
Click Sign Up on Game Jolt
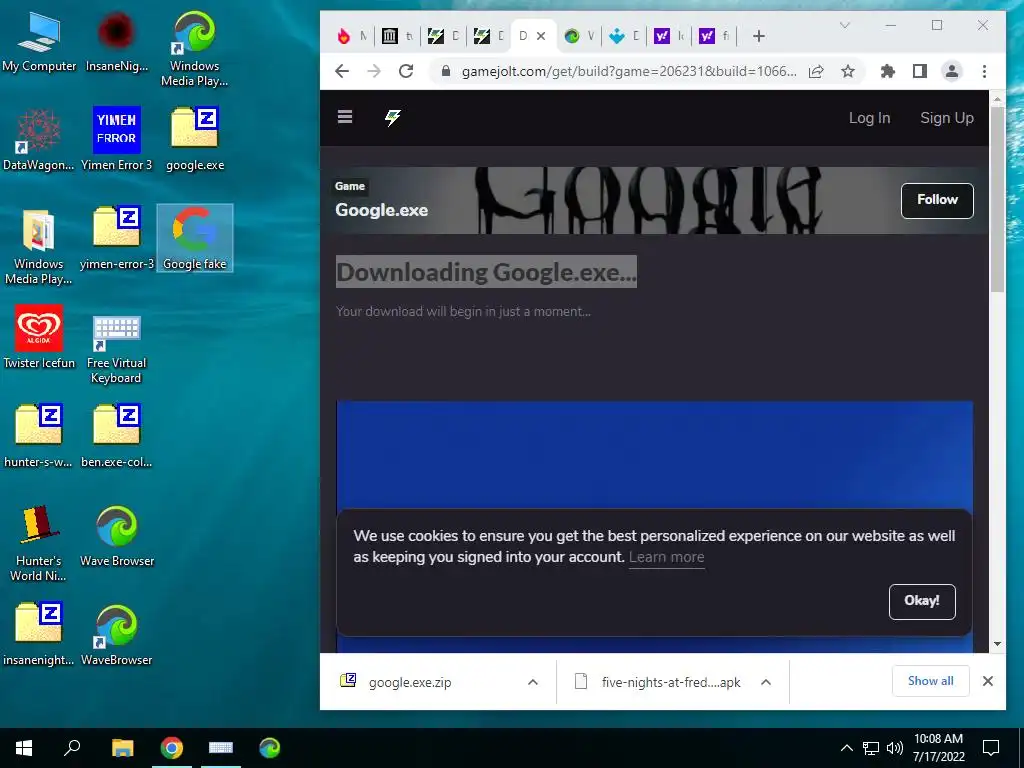947,118
